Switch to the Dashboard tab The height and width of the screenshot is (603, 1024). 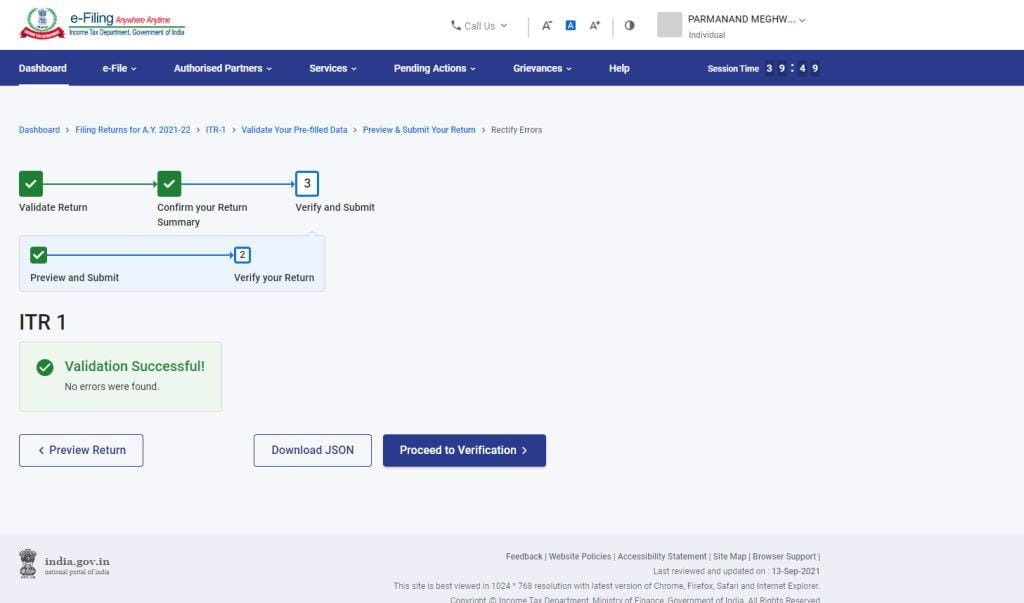click(43, 68)
